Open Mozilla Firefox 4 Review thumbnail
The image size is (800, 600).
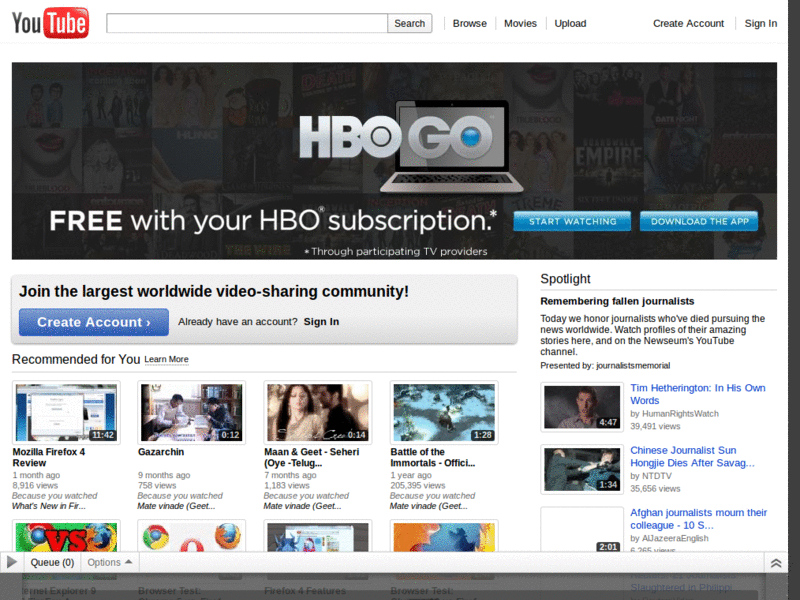(66, 412)
